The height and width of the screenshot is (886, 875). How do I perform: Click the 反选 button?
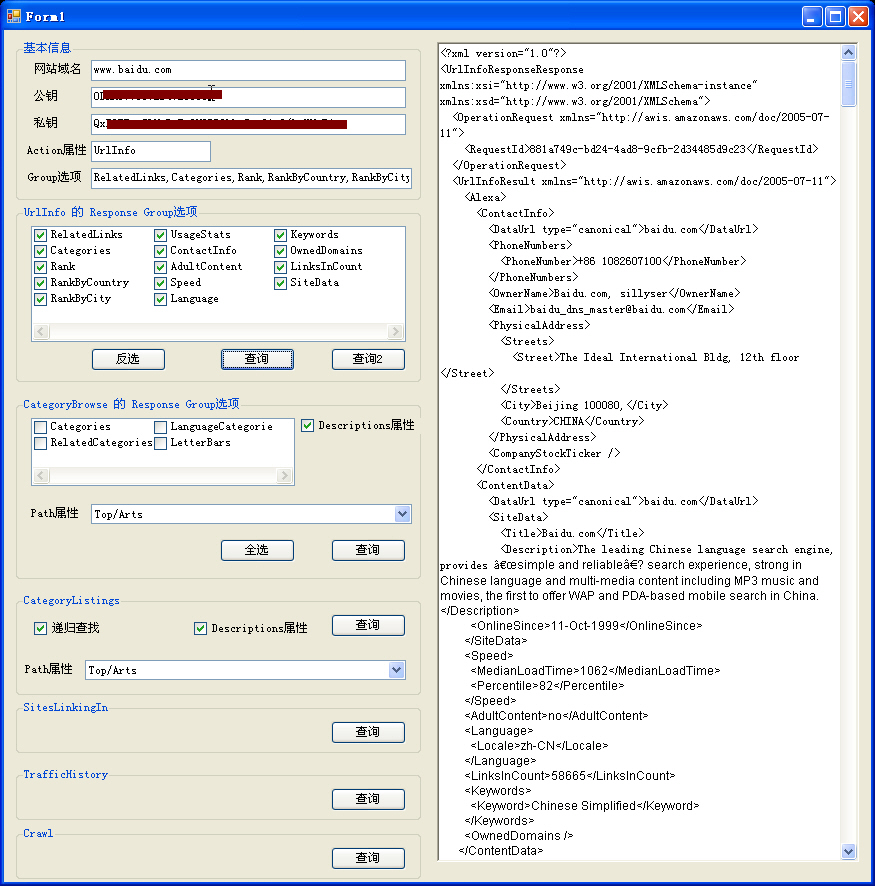(128, 359)
